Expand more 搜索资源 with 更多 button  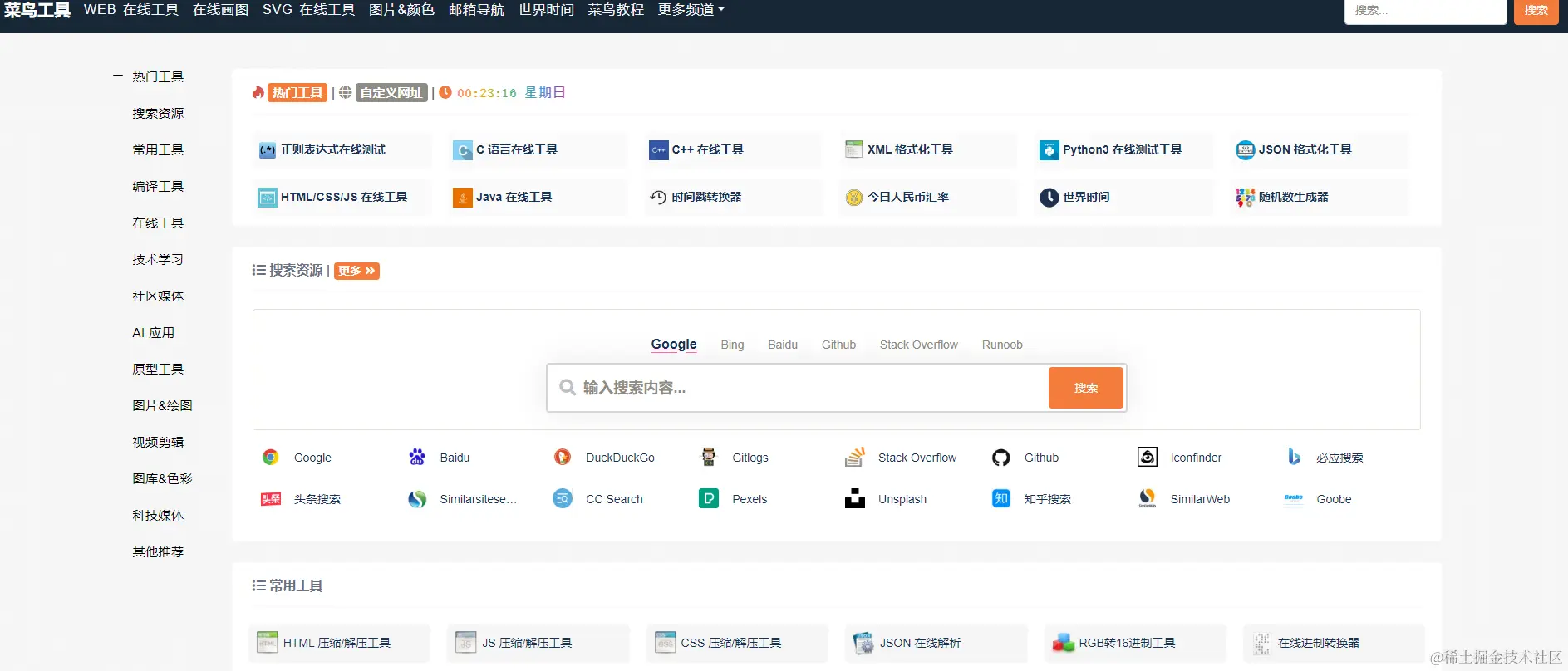coord(356,271)
